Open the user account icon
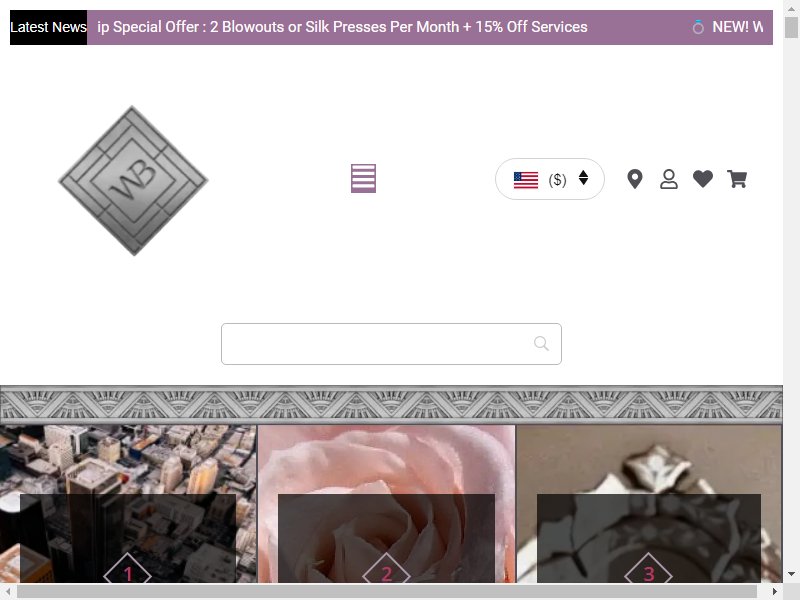This screenshot has width=800, height=600. (669, 179)
